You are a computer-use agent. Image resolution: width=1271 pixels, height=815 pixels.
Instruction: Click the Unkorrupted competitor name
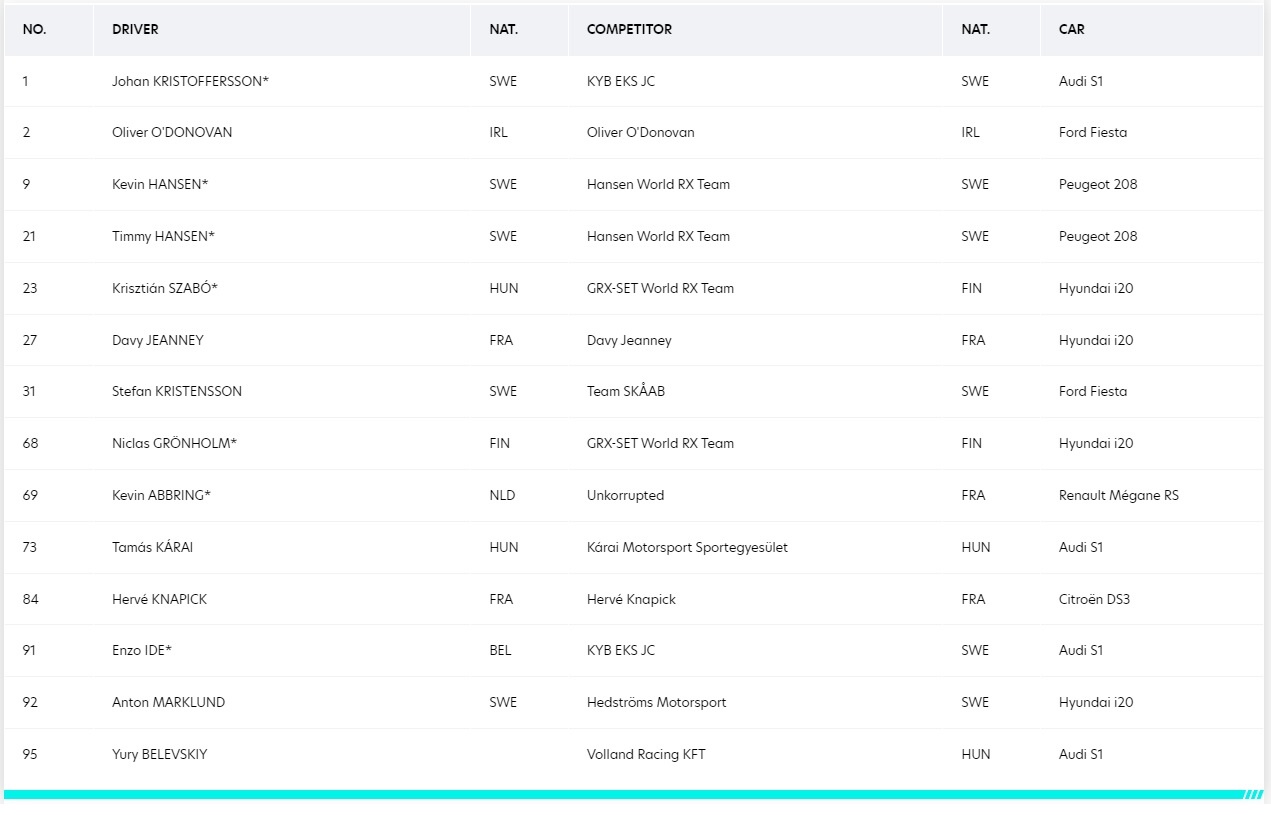coord(625,495)
